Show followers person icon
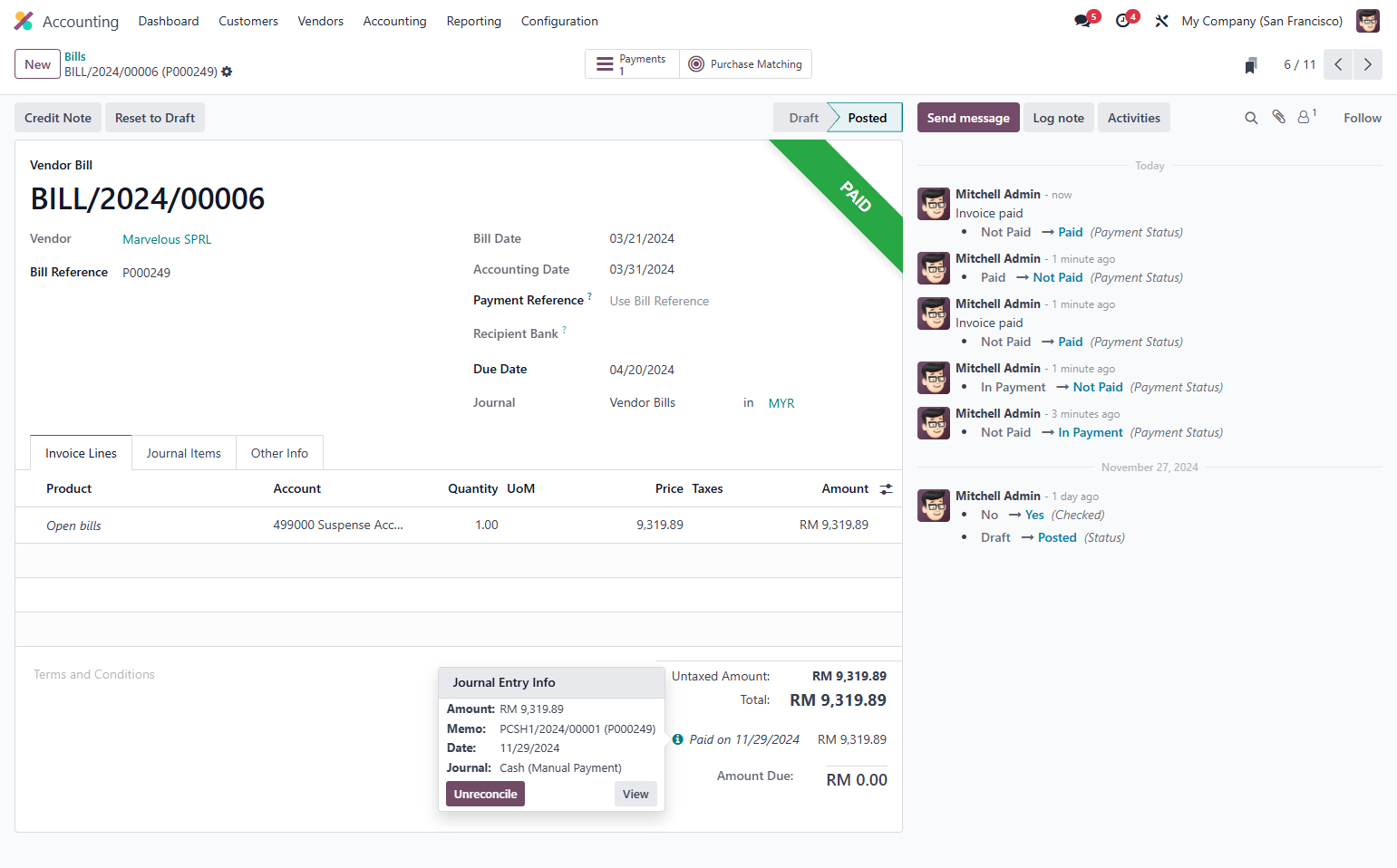The image size is (1397, 868). point(1306,116)
